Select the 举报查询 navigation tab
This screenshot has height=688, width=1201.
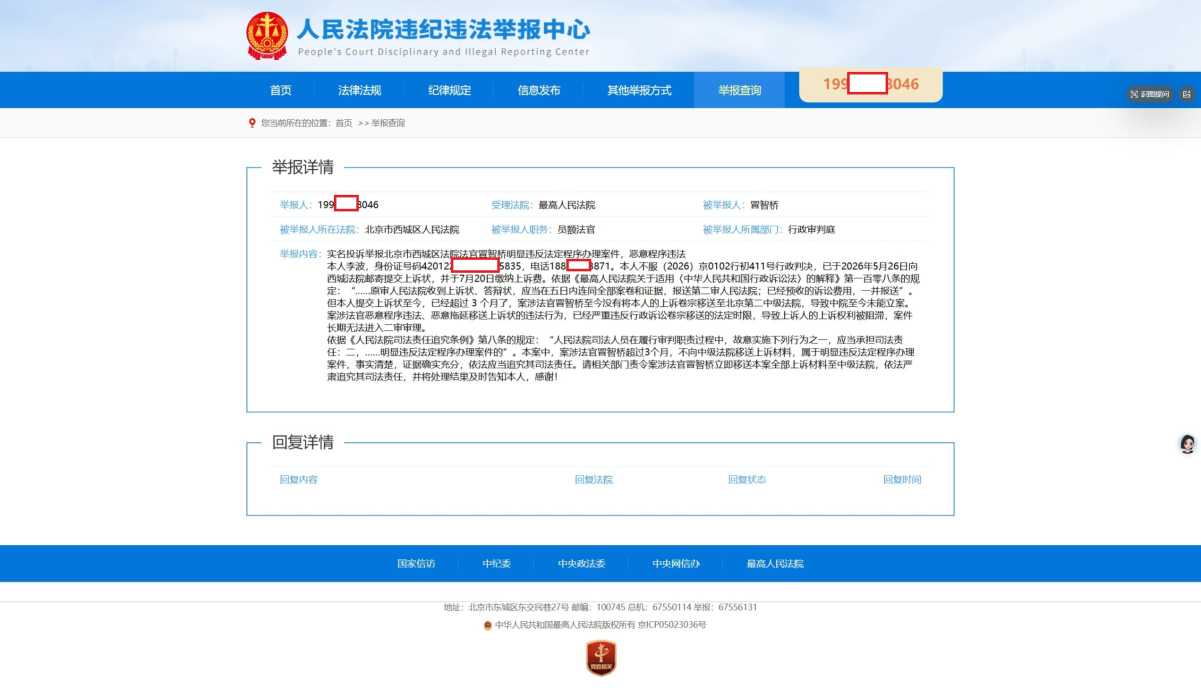click(739, 90)
